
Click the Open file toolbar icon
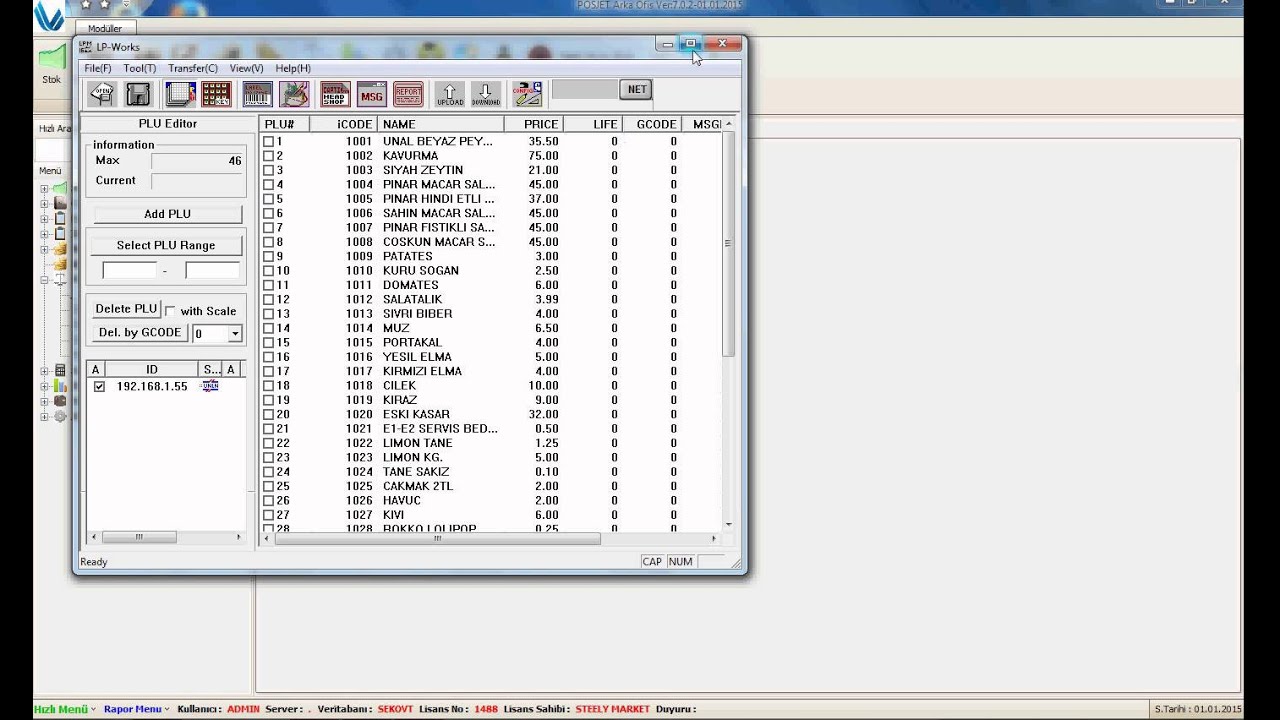tap(102, 94)
